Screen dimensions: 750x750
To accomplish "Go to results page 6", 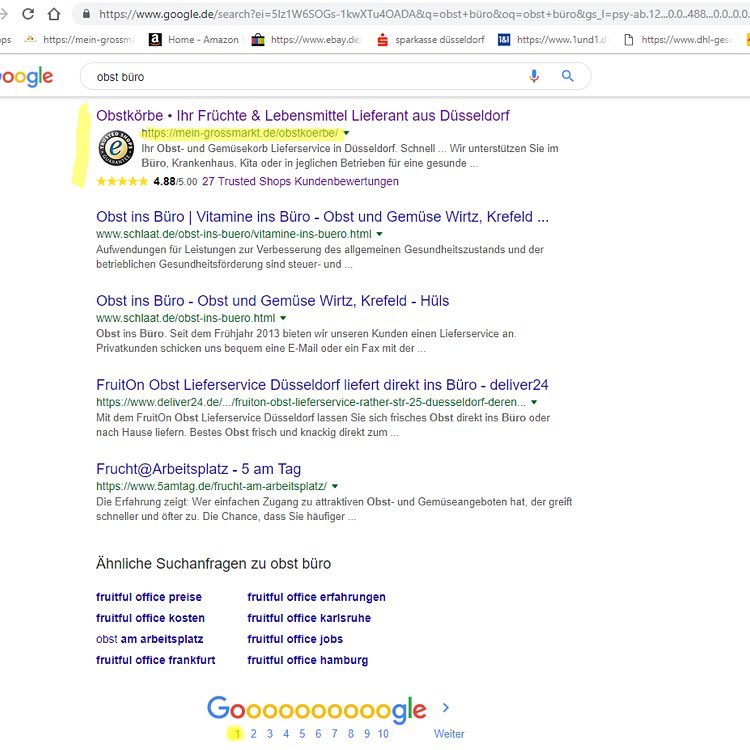I will (319, 734).
